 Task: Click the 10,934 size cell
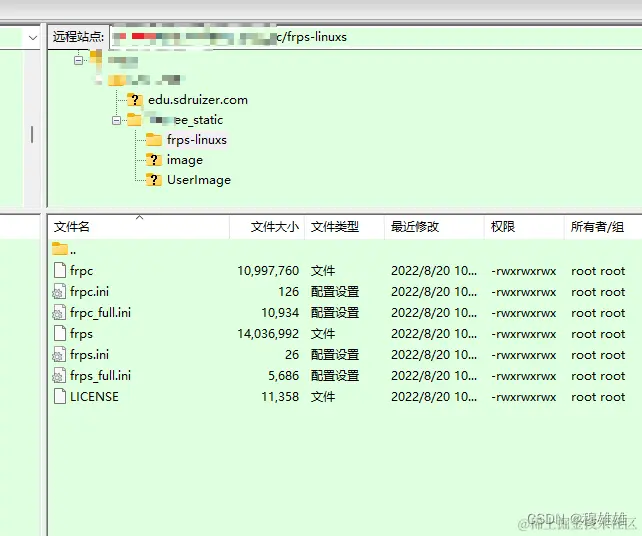tap(280, 313)
